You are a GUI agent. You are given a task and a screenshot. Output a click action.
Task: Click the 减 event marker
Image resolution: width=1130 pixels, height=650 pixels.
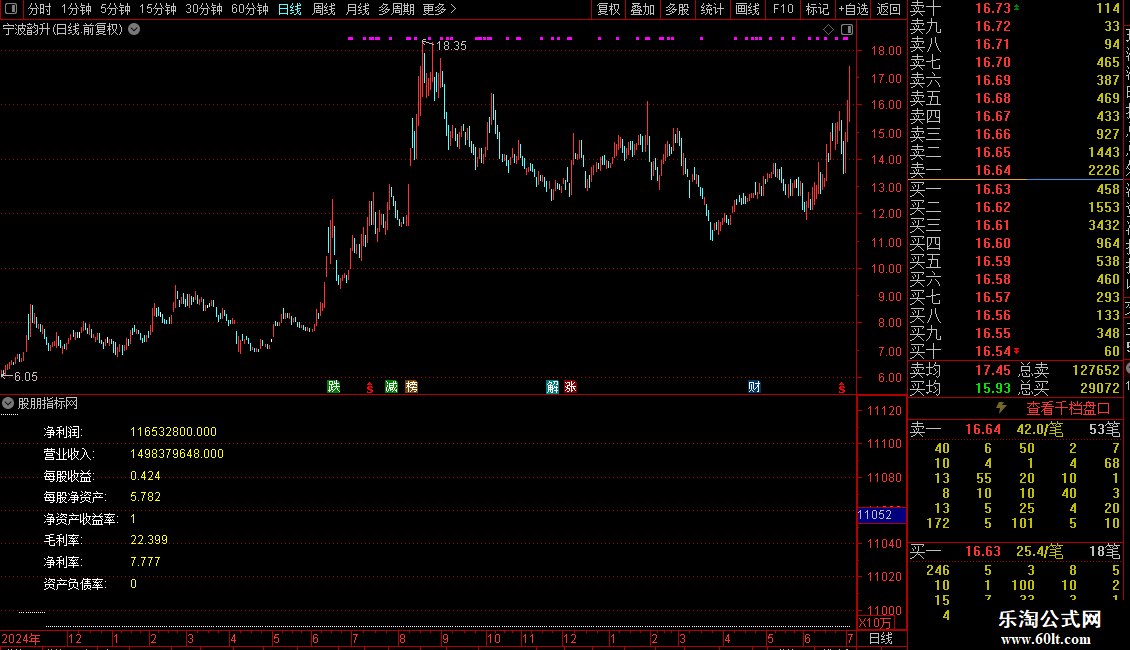click(x=391, y=387)
